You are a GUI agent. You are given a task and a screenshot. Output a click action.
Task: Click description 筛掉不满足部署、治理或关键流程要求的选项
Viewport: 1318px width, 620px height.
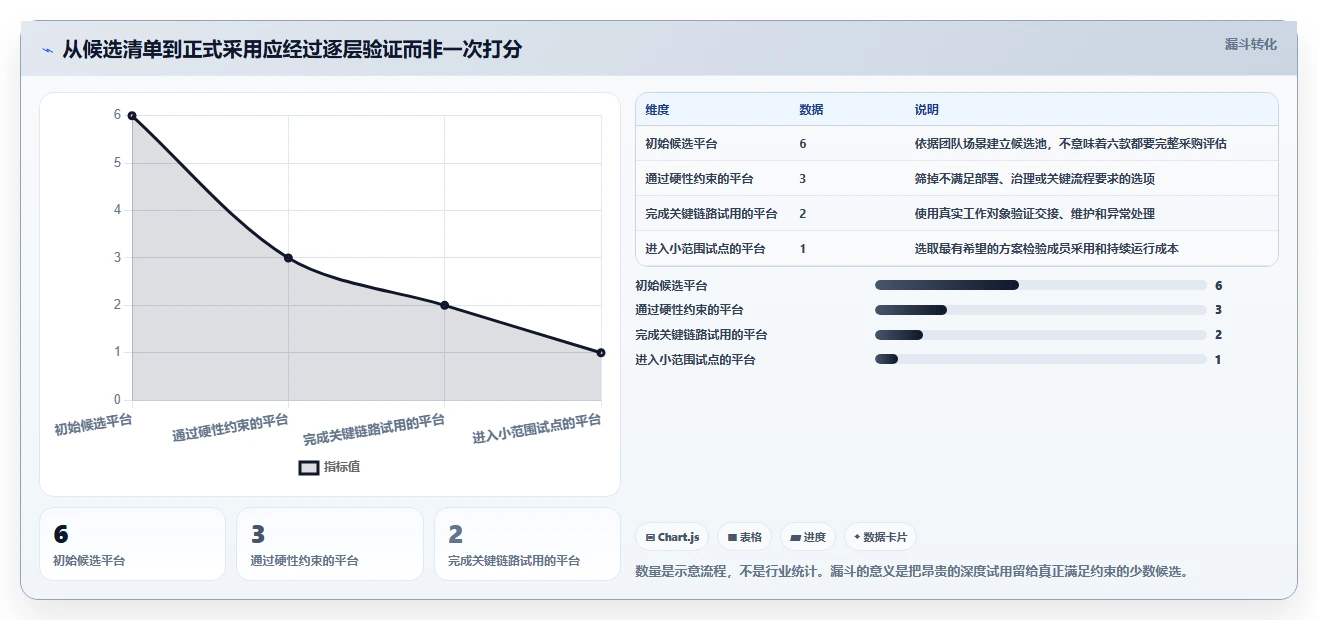click(x=1034, y=179)
